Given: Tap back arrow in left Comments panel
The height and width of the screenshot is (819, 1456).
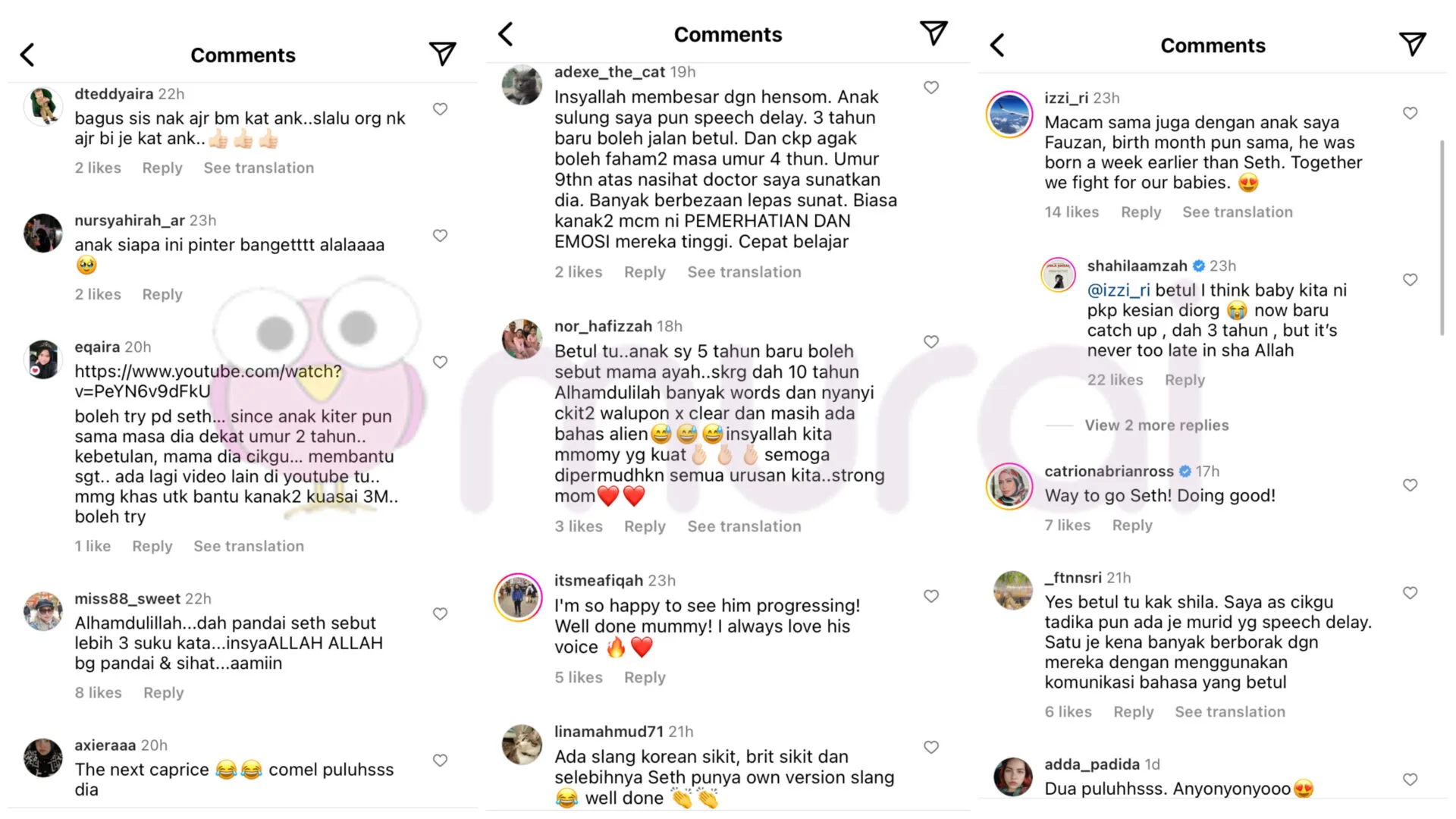Looking at the screenshot, I should (28, 55).
